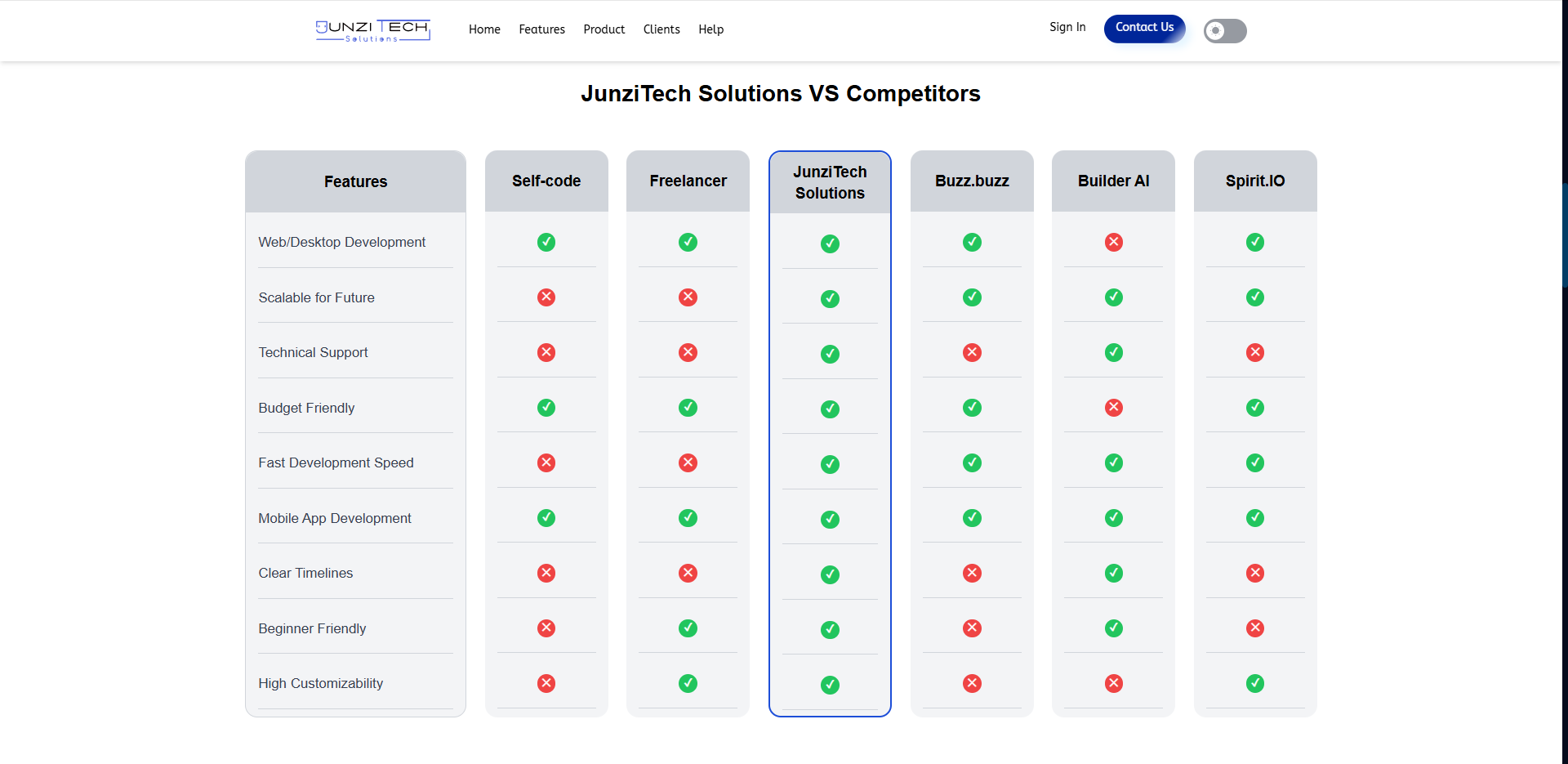
Task: Open the Help menu item
Action: [x=710, y=29]
